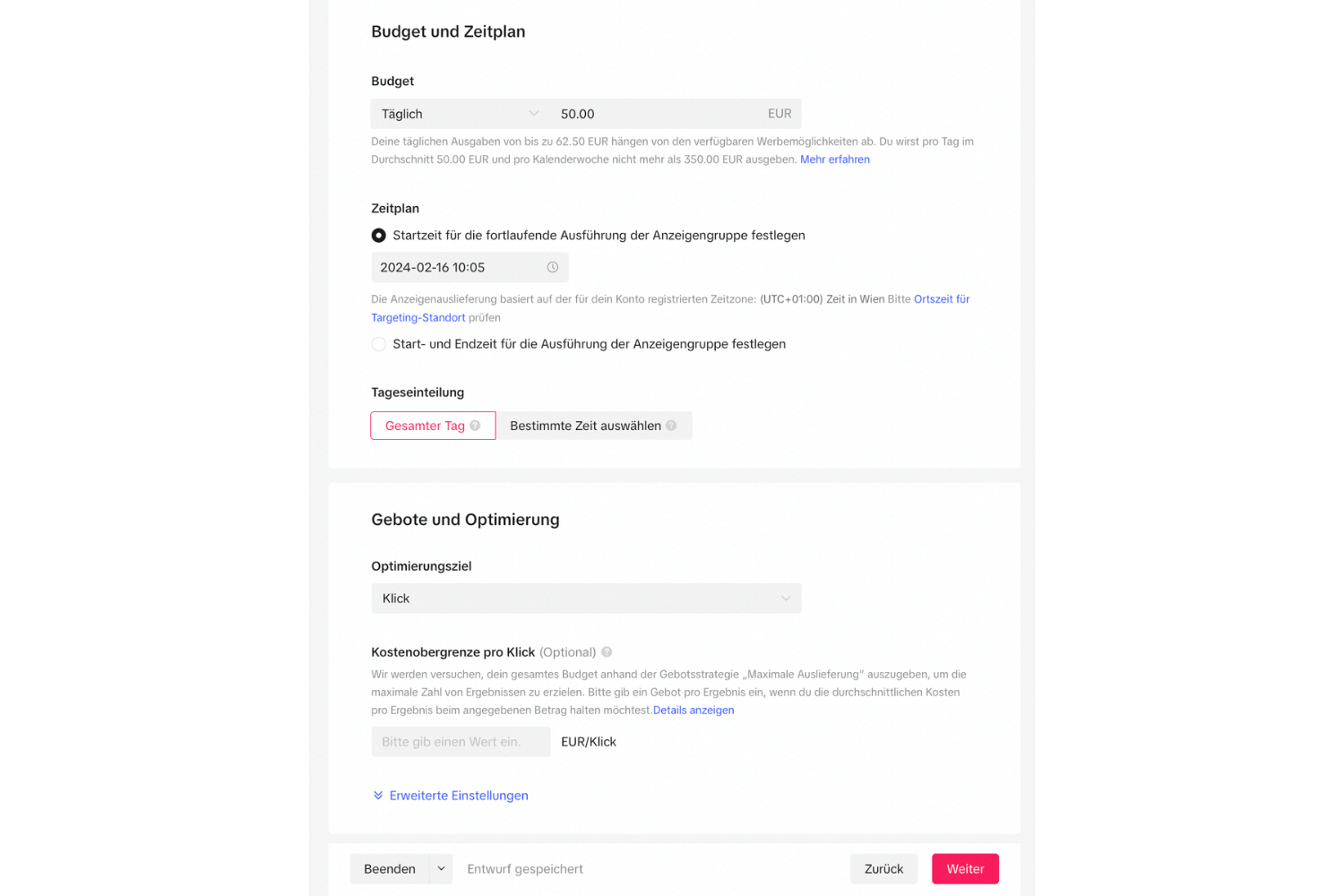Image resolution: width=1344 pixels, height=896 pixels.
Task: Click the help icon next to Kostenobergrenze pro Klick
Action: [607, 652]
